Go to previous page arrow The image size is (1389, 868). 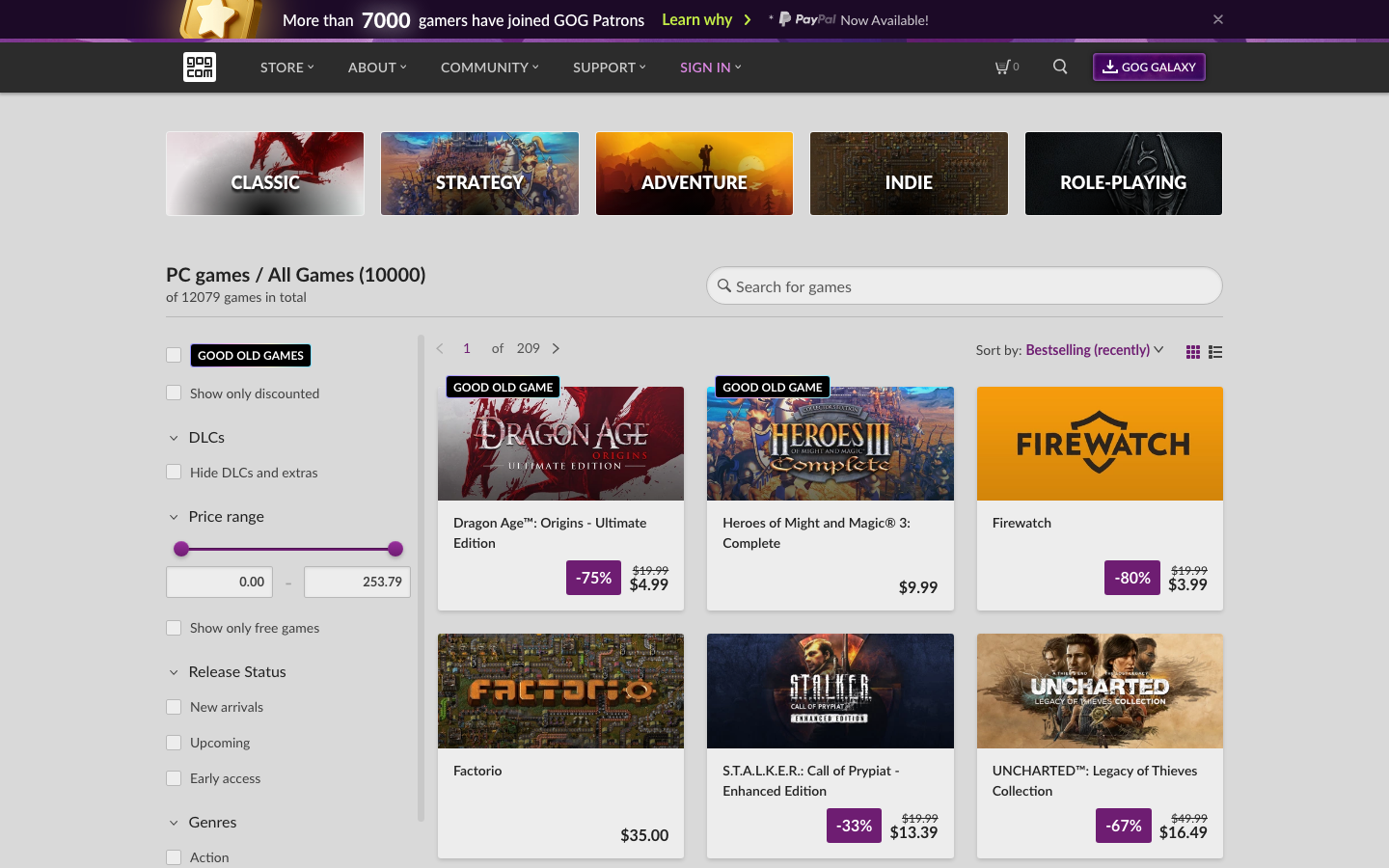point(440,348)
